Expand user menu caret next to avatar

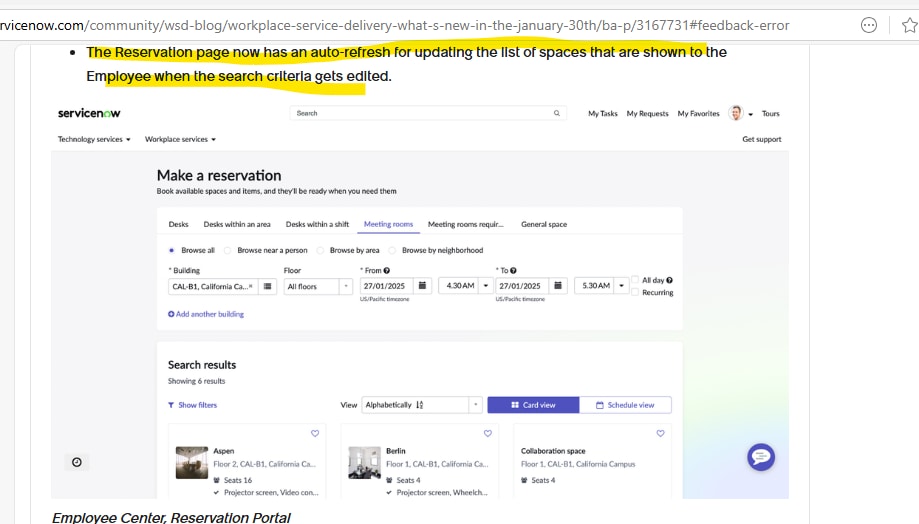tap(750, 114)
